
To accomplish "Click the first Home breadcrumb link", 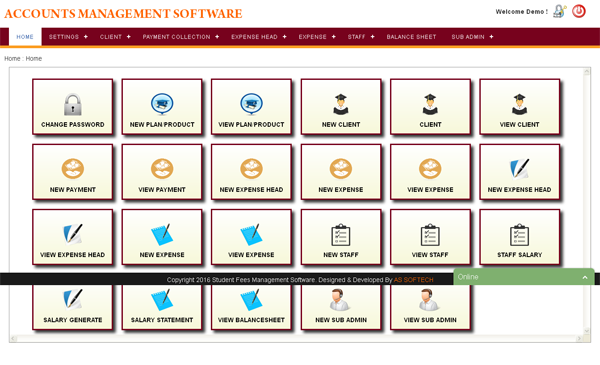I will coord(12,59).
